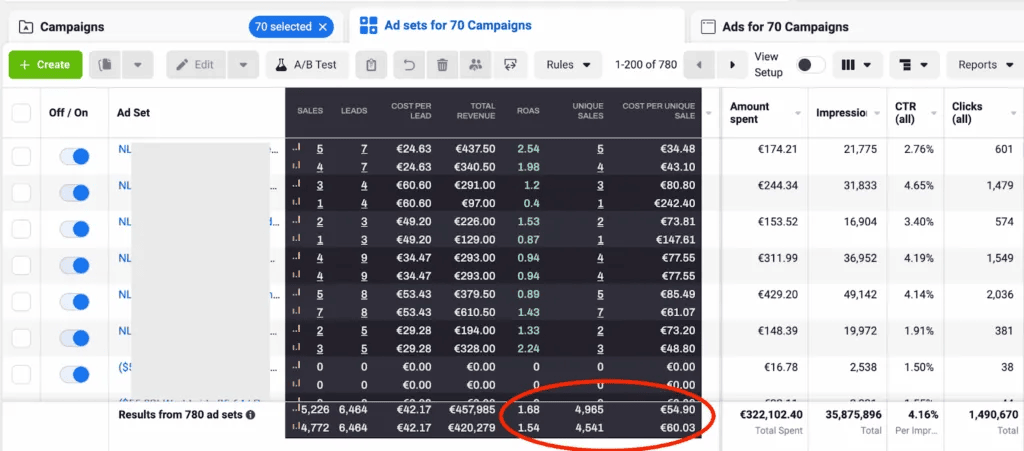Turn off the first ad set toggle
The width and height of the screenshot is (1024, 451).
(74, 157)
